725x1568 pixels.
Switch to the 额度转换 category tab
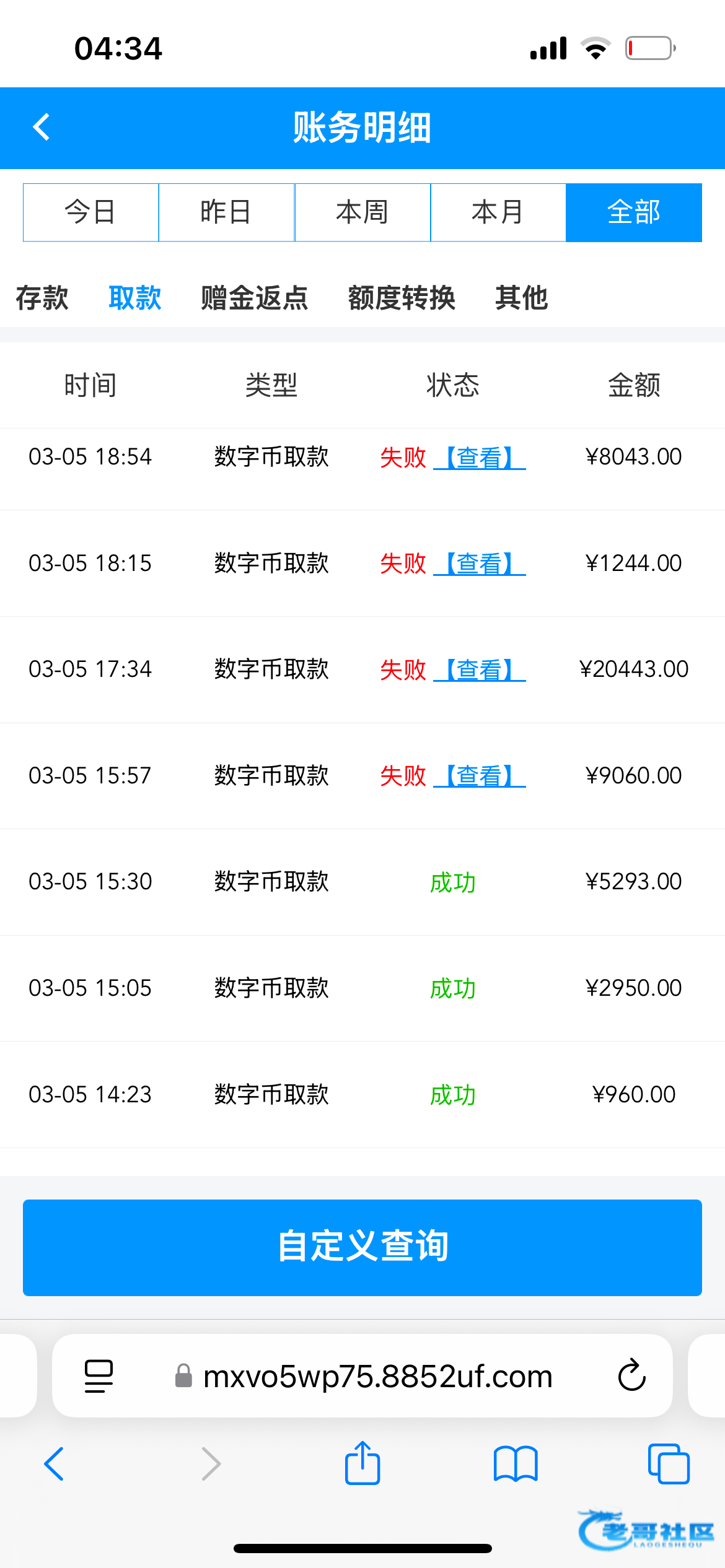point(402,298)
